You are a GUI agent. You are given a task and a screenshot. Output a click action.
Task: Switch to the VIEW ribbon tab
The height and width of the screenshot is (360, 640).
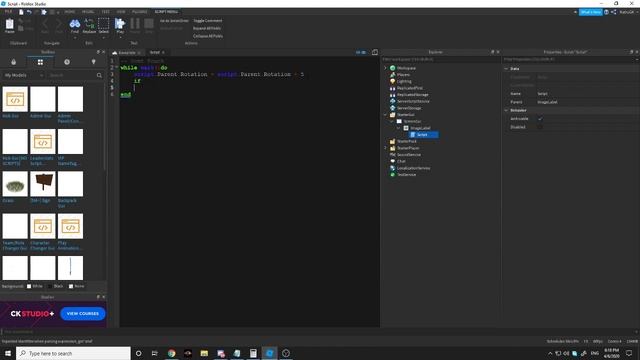pyautogui.click(x=121, y=12)
